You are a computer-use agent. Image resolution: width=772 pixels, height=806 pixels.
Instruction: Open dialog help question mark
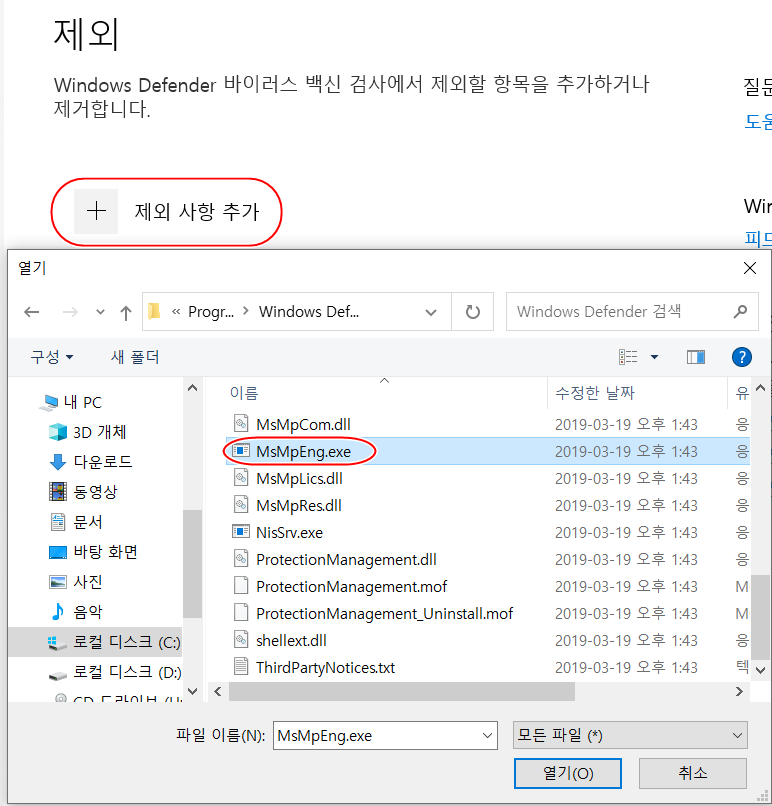pos(742,357)
